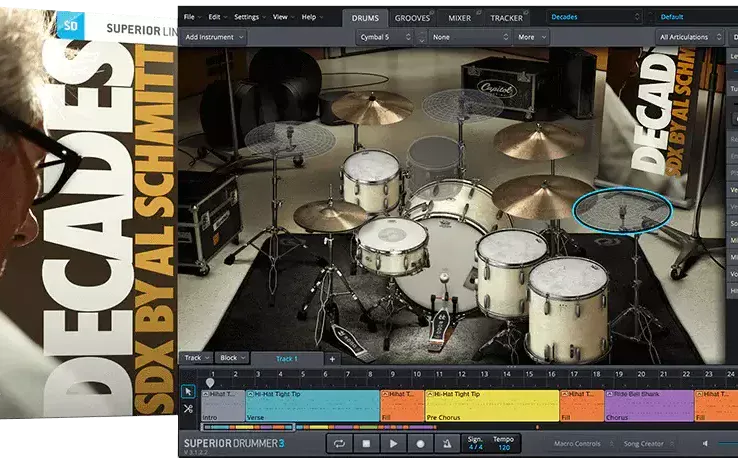Image resolution: width=738 pixels, height=458 pixels.
Task: Add a new track with the plus button
Action: (332, 359)
